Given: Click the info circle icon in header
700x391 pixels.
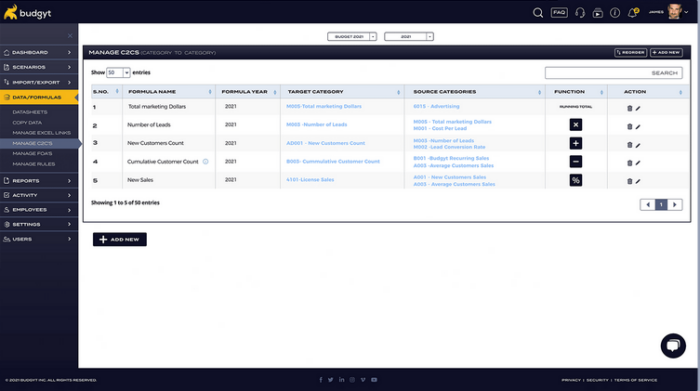Looking at the screenshot, I should (x=615, y=12).
